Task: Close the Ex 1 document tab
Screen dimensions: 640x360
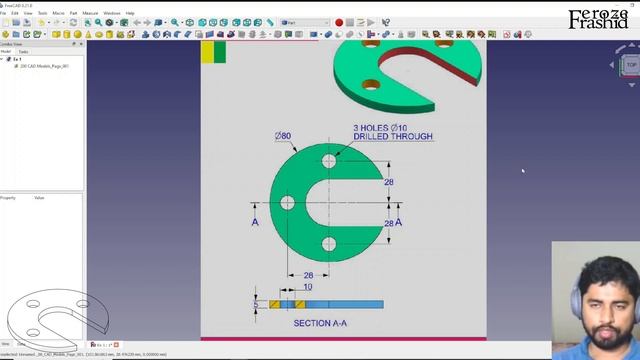Action: click(116, 345)
